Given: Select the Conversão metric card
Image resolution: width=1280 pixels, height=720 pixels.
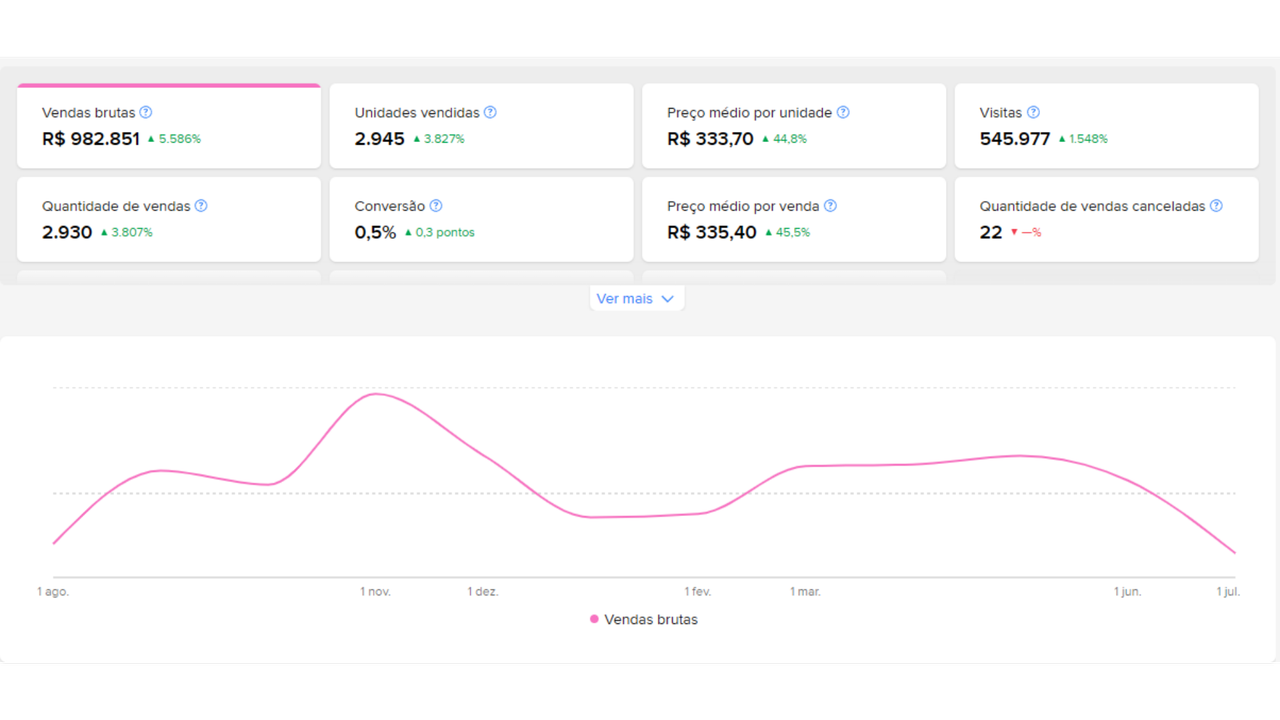Looking at the screenshot, I should coord(481,219).
